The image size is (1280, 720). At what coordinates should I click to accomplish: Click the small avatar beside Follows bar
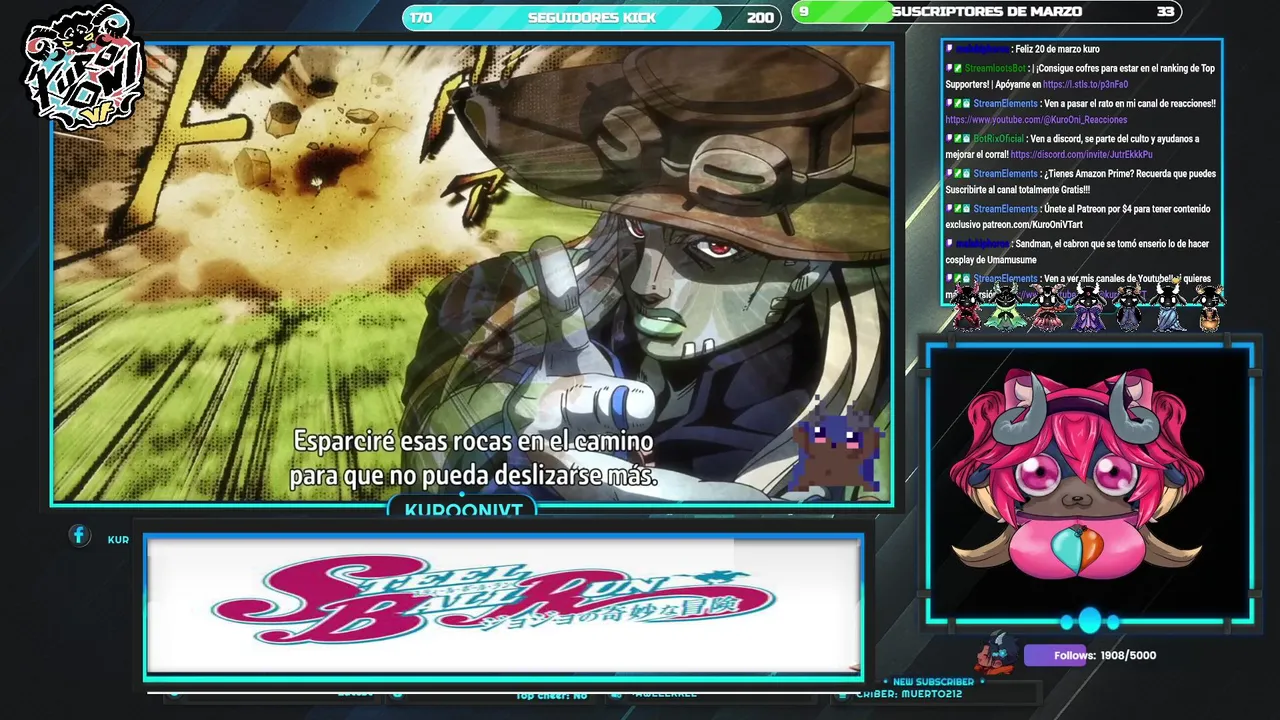click(x=997, y=653)
